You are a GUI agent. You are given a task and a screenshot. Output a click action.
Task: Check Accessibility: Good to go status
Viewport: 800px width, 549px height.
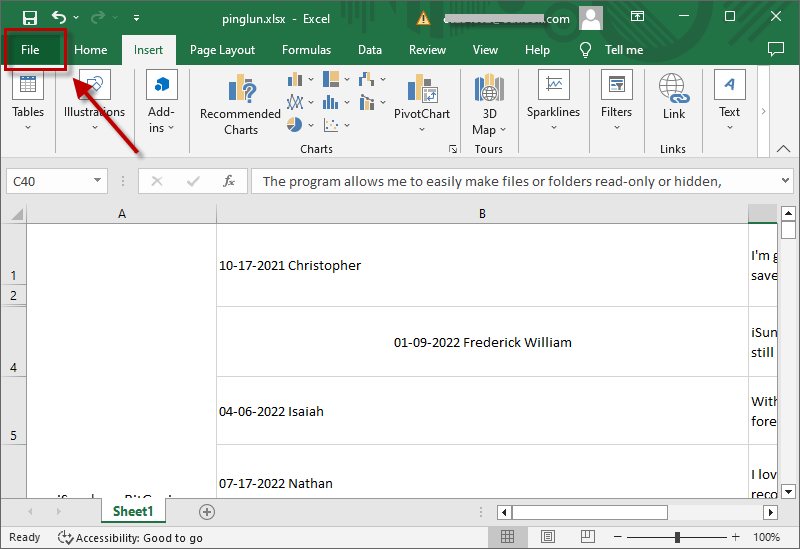point(130,537)
